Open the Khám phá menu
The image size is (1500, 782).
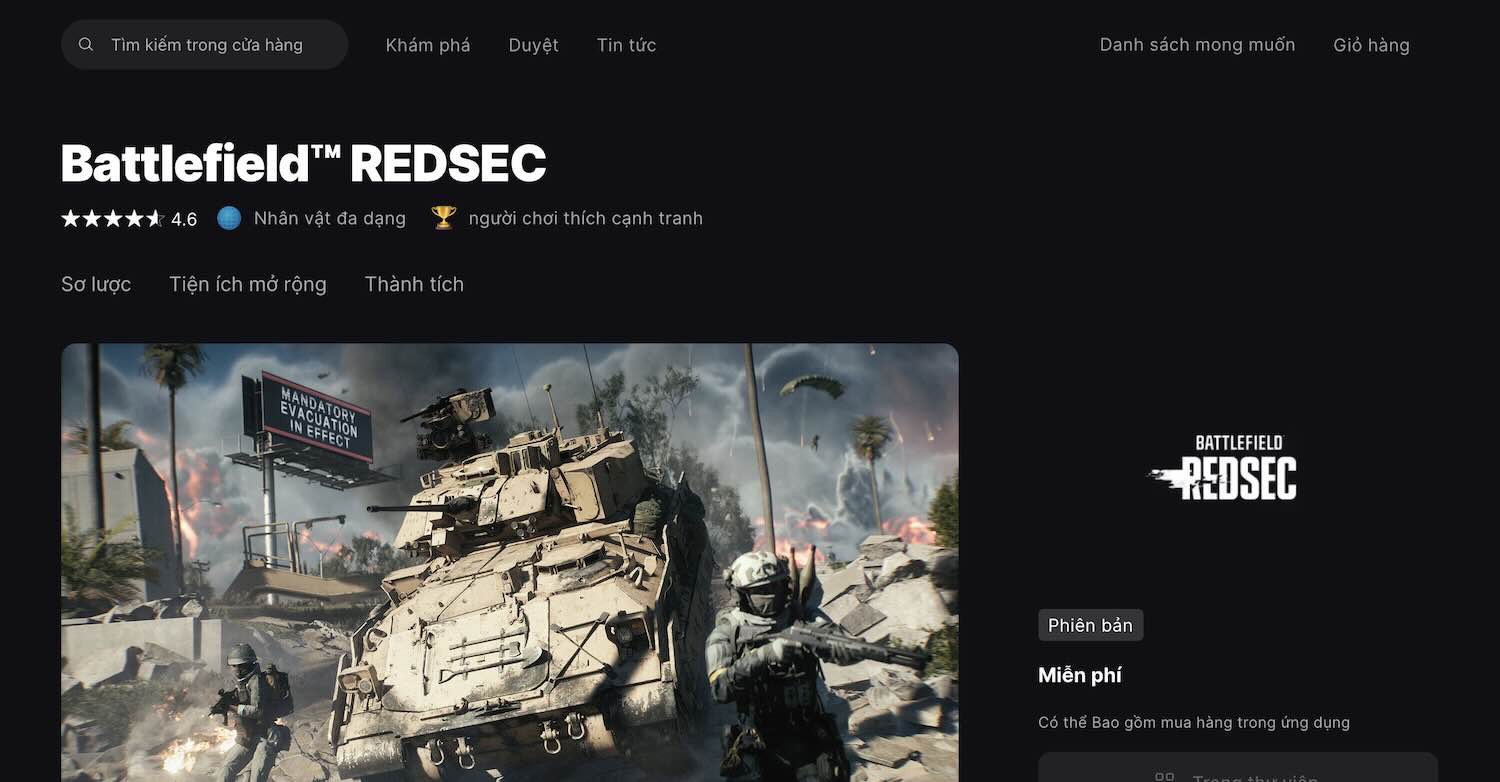pos(428,45)
